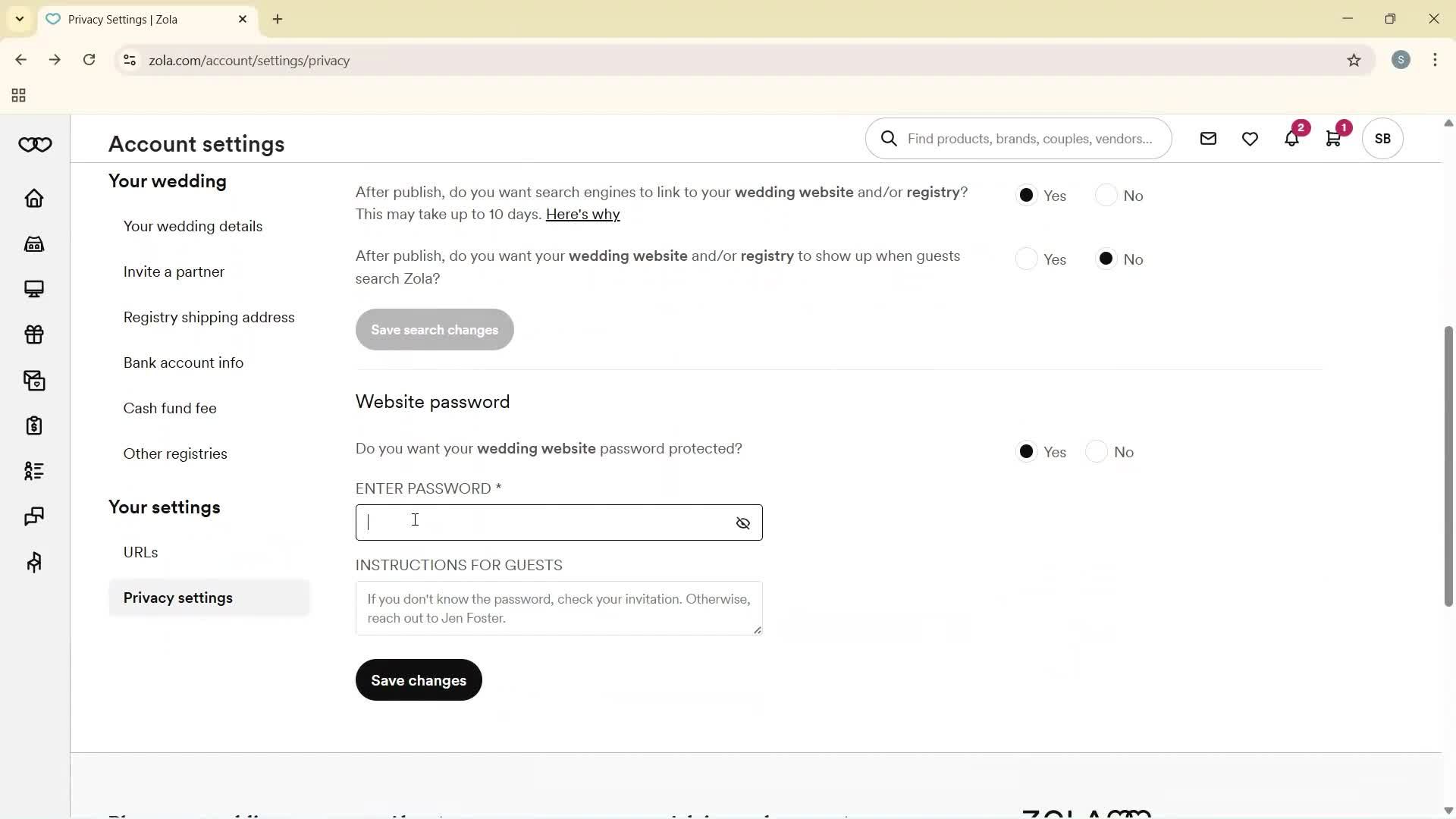1456x819 pixels.
Task: Select Yes for search engine linking
Action: click(x=1027, y=195)
